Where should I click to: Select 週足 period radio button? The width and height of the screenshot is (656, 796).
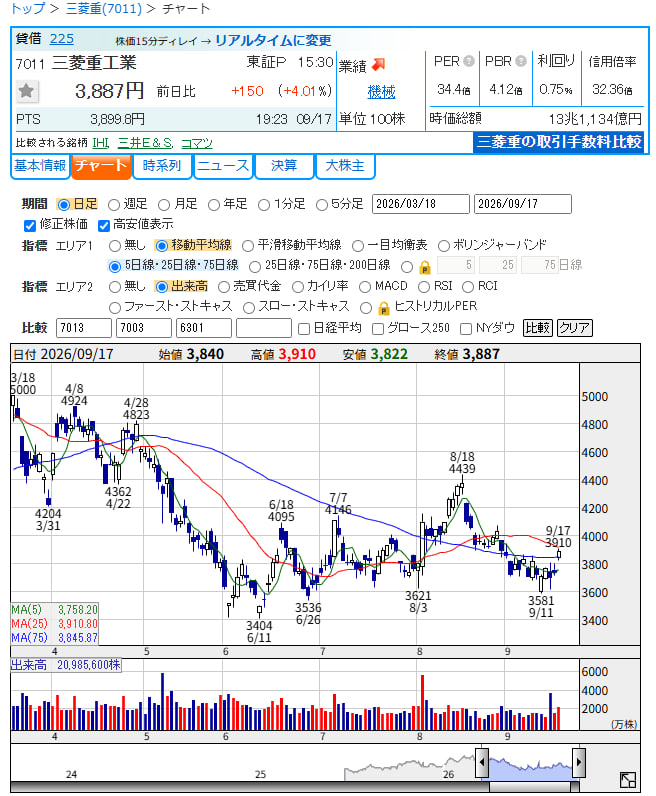114,205
